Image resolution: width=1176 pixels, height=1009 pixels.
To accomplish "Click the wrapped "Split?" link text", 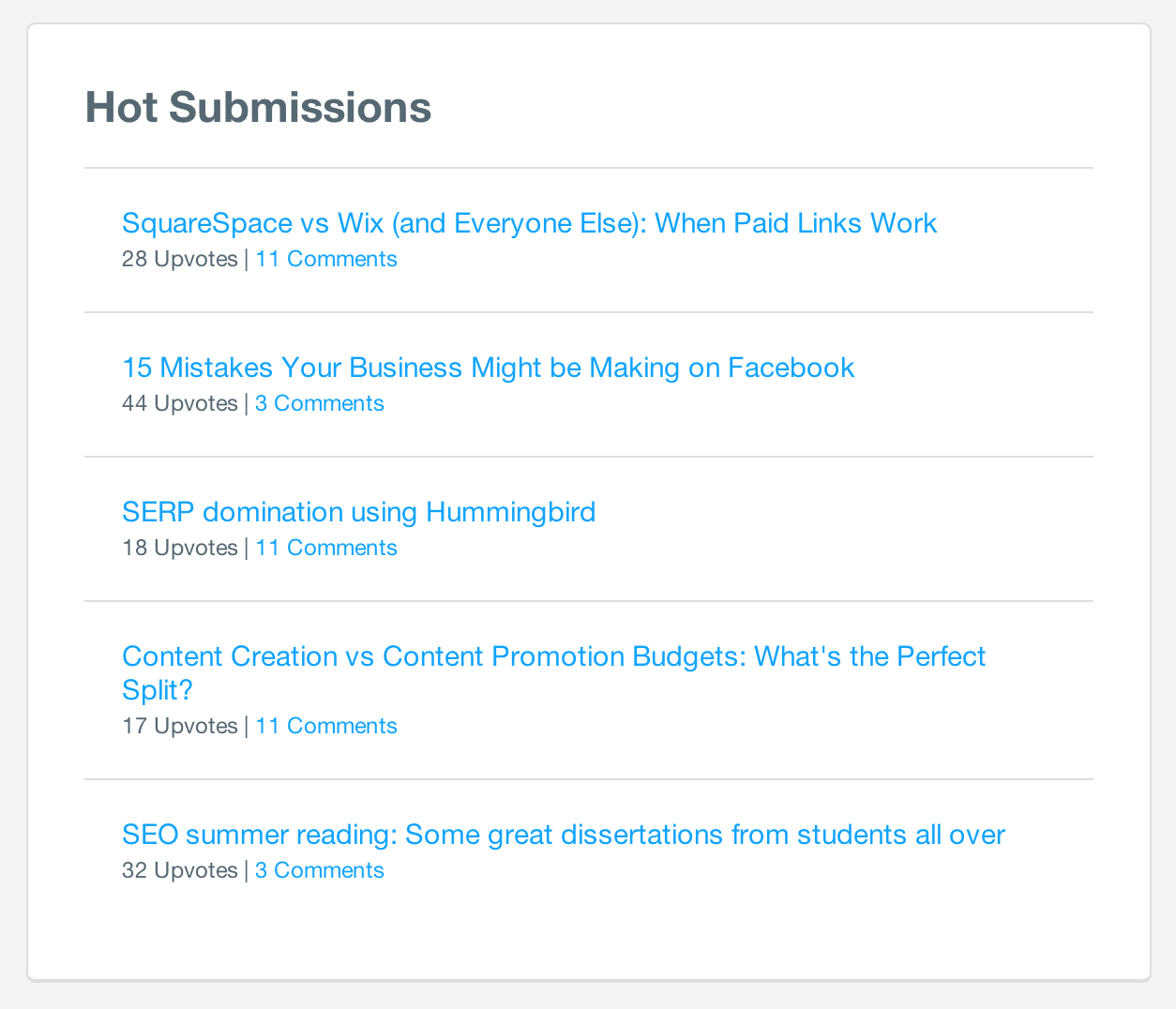I will [x=158, y=690].
